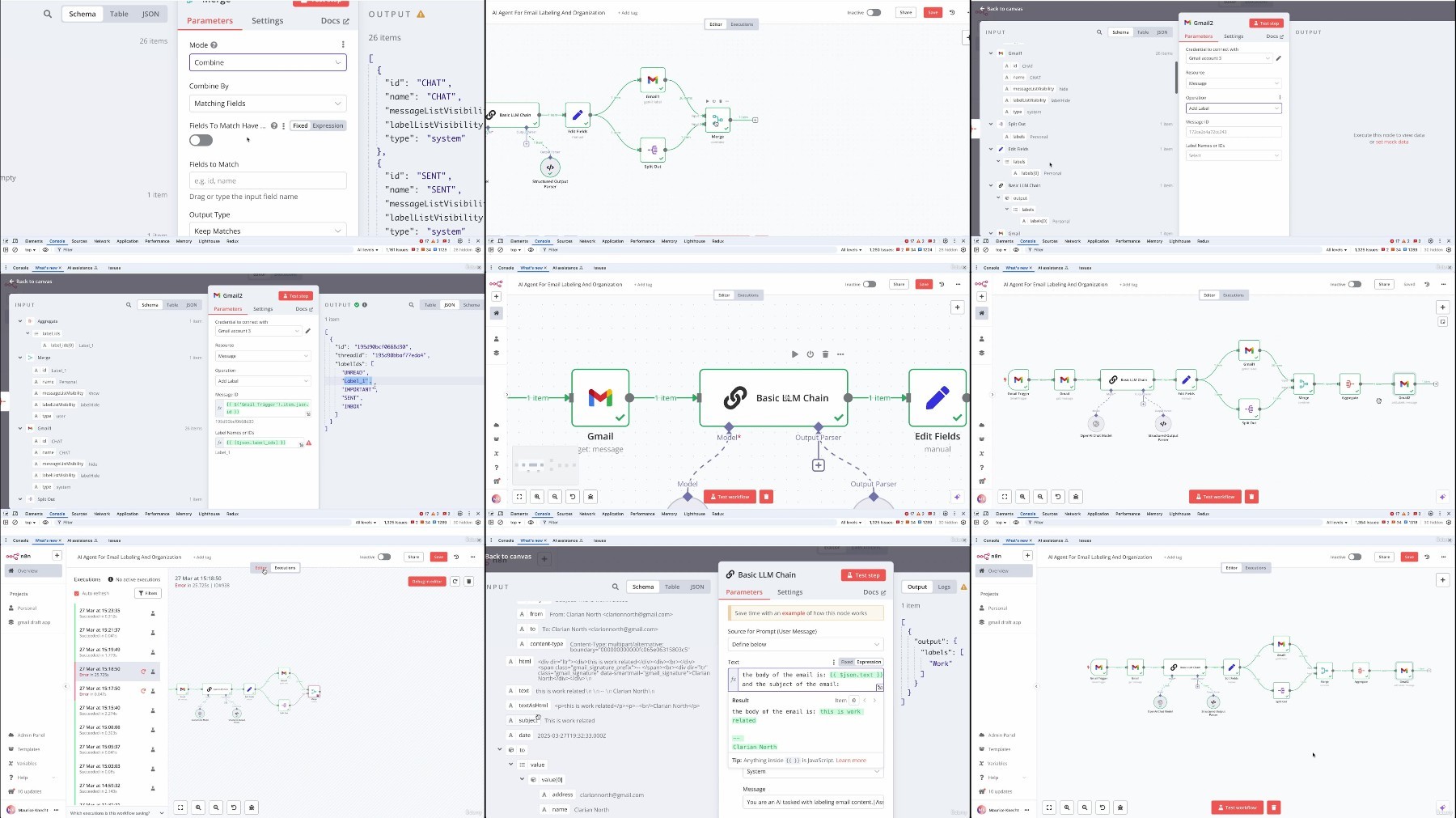Click the play icon above Basic LLM Chain
1456x818 pixels.
coord(794,354)
